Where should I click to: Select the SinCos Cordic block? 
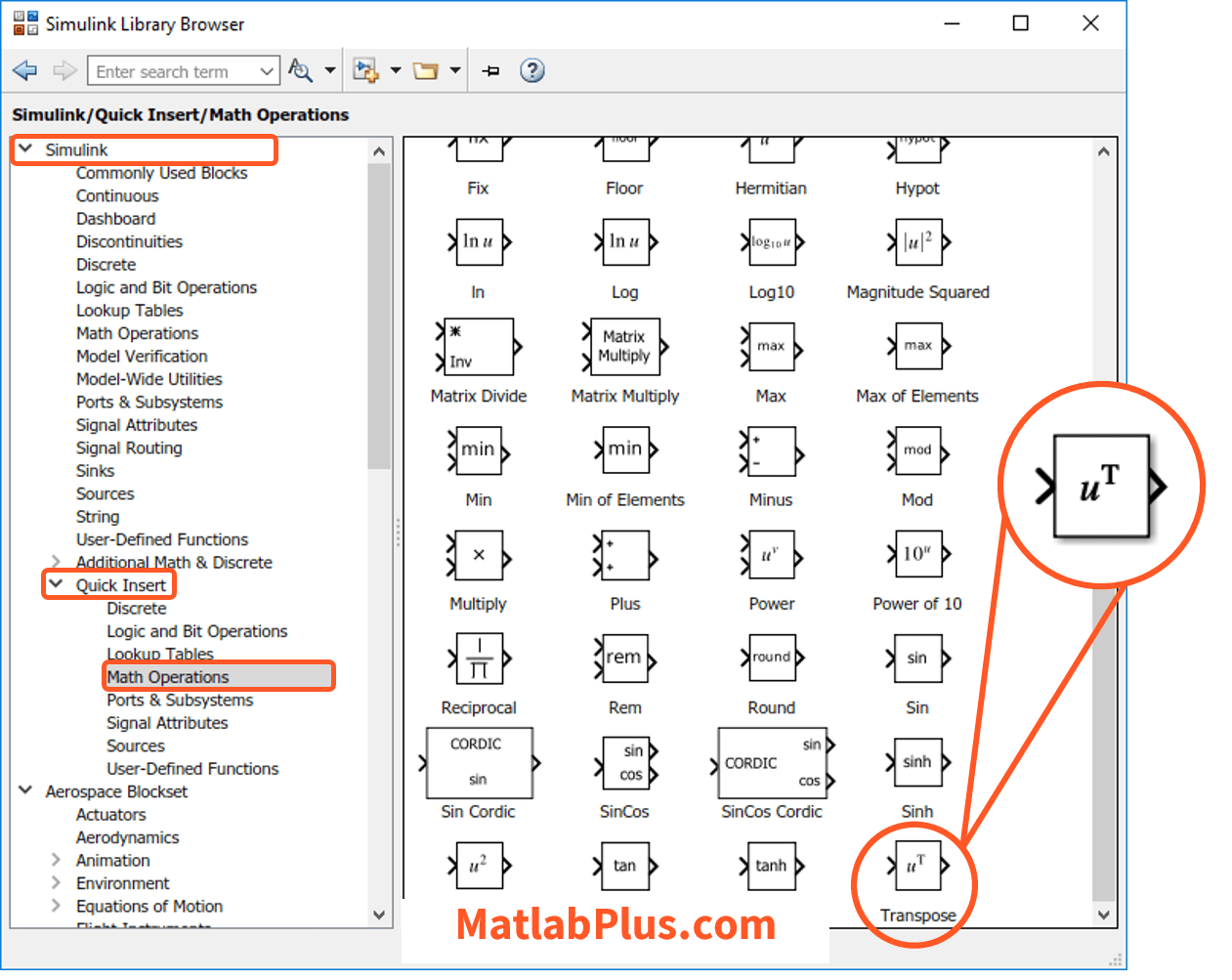click(x=771, y=763)
